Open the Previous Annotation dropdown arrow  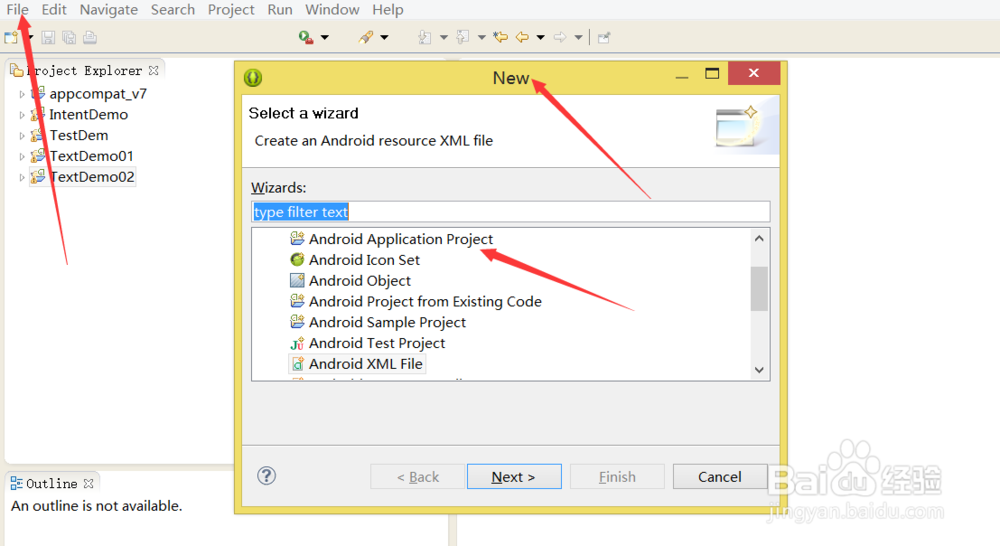click(482, 38)
